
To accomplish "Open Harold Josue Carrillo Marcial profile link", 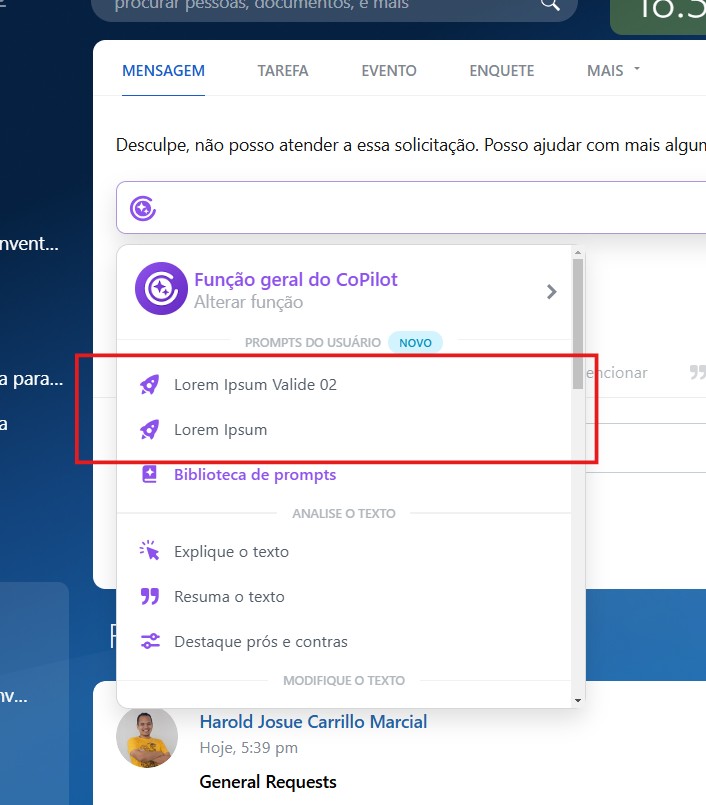I will (313, 722).
